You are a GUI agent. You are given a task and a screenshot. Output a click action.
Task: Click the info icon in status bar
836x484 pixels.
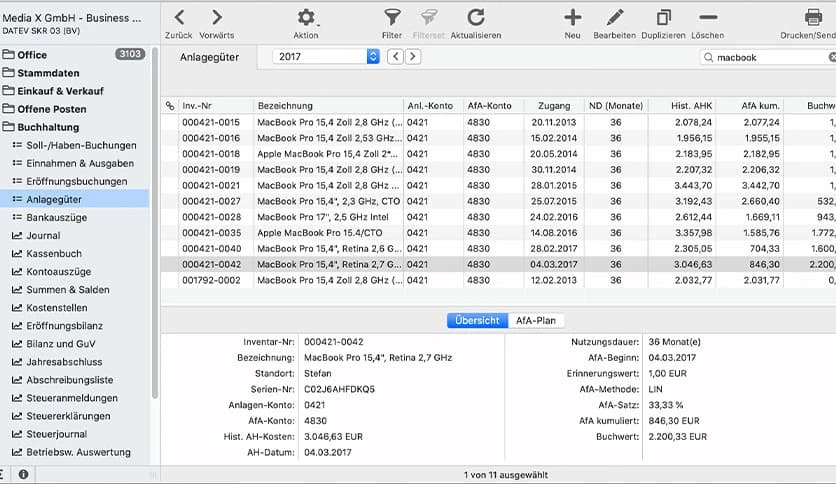23,474
